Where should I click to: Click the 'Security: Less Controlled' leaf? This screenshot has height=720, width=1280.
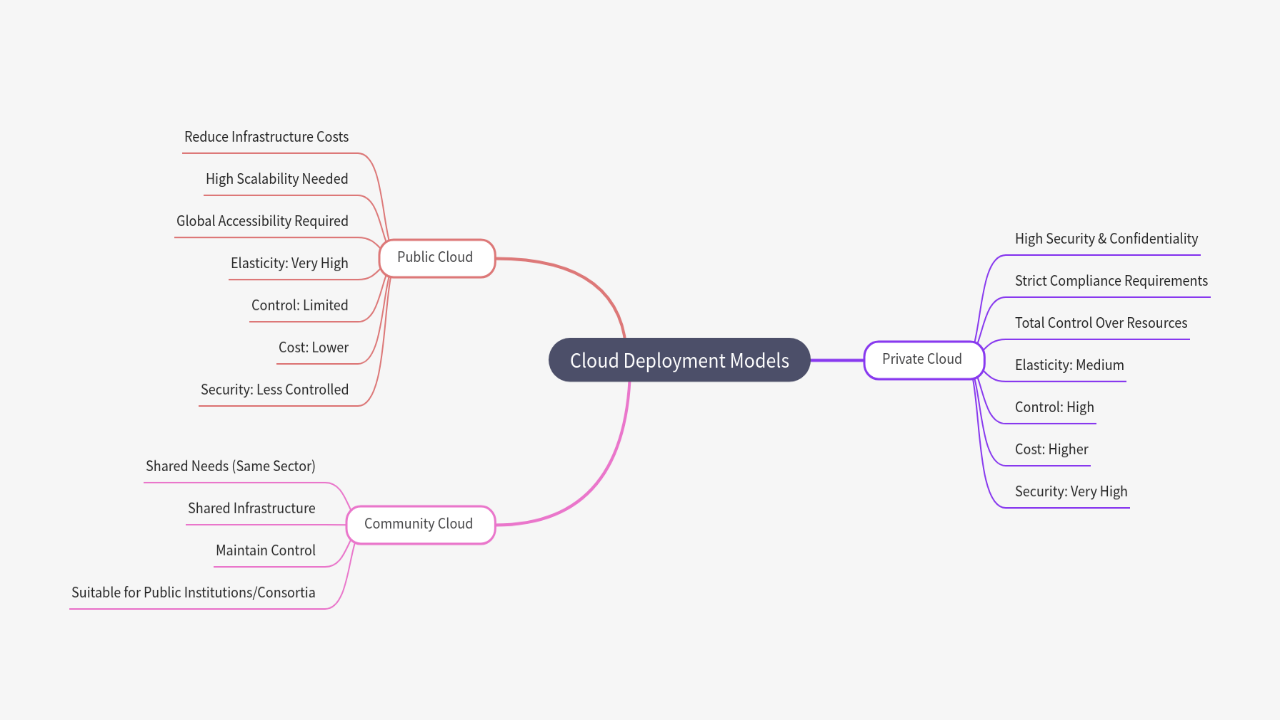(274, 390)
